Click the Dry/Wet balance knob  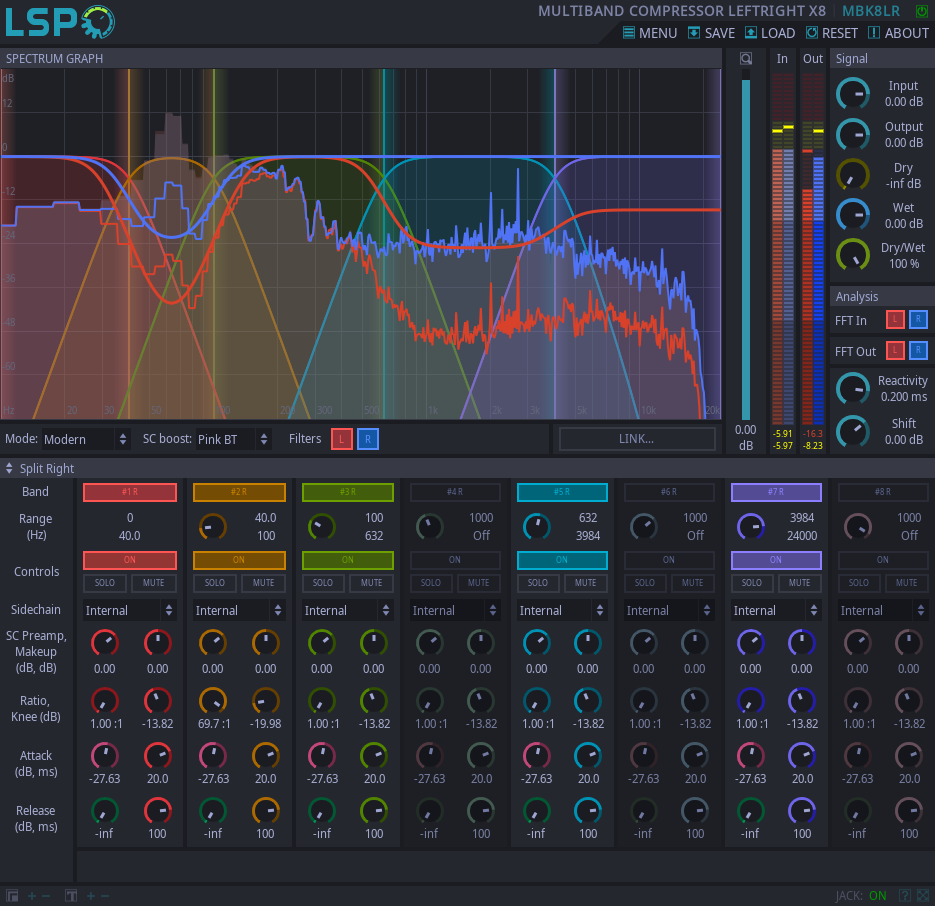pos(853,255)
